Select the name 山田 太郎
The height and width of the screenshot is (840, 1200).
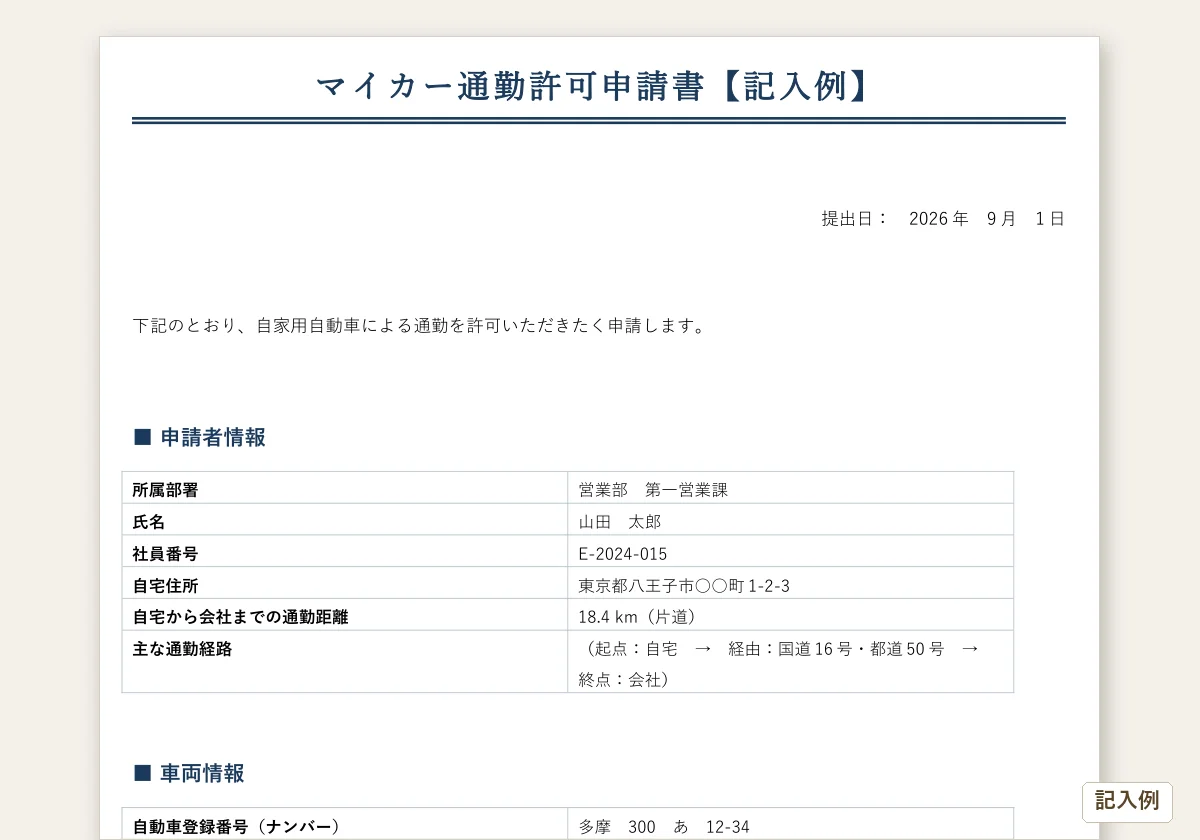coord(620,522)
